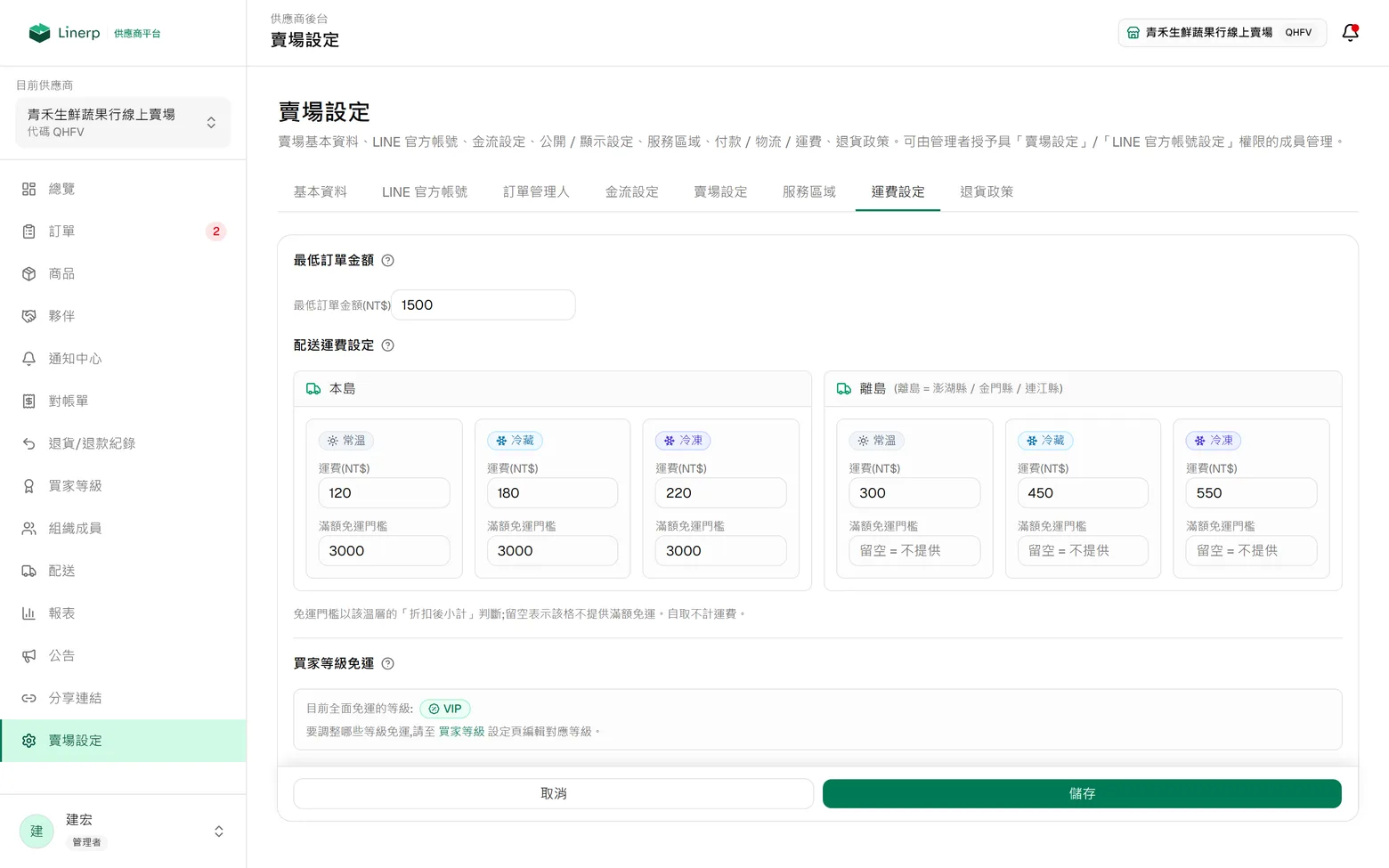The height and width of the screenshot is (868, 1389).
Task: Open the 服務區域 tab
Action: [x=809, y=192]
